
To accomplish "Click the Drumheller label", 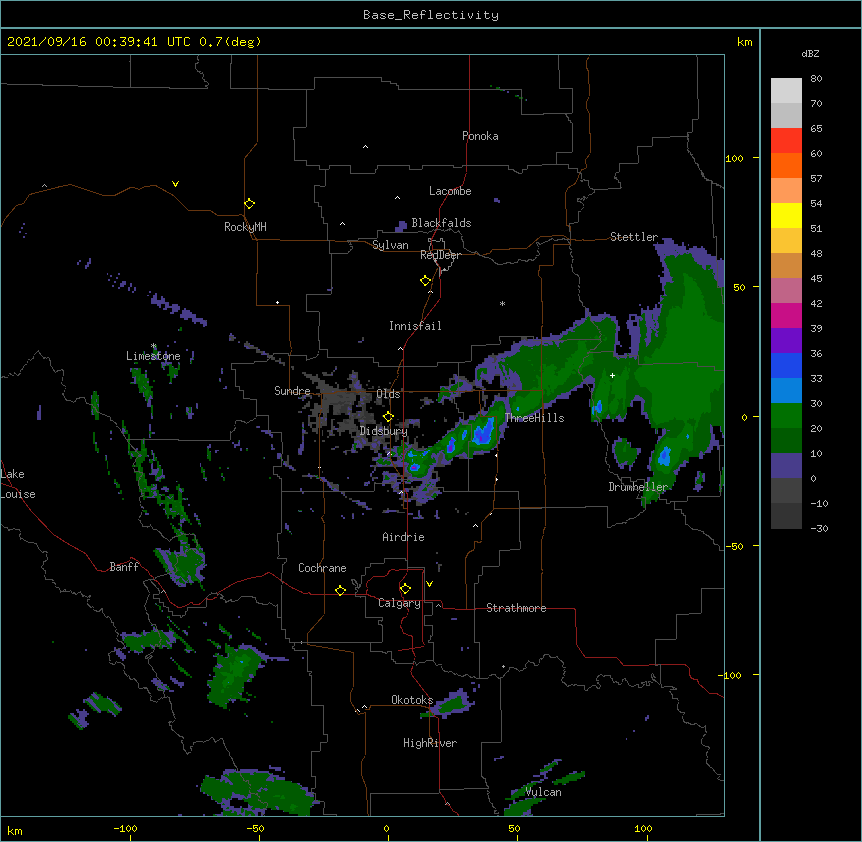I will point(638,487).
